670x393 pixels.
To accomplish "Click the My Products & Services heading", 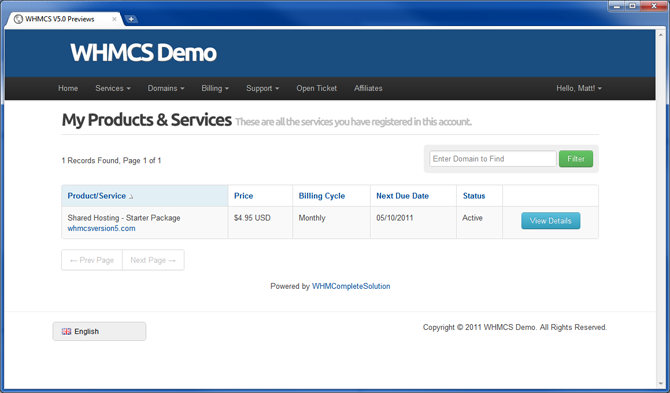I will click(147, 120).
